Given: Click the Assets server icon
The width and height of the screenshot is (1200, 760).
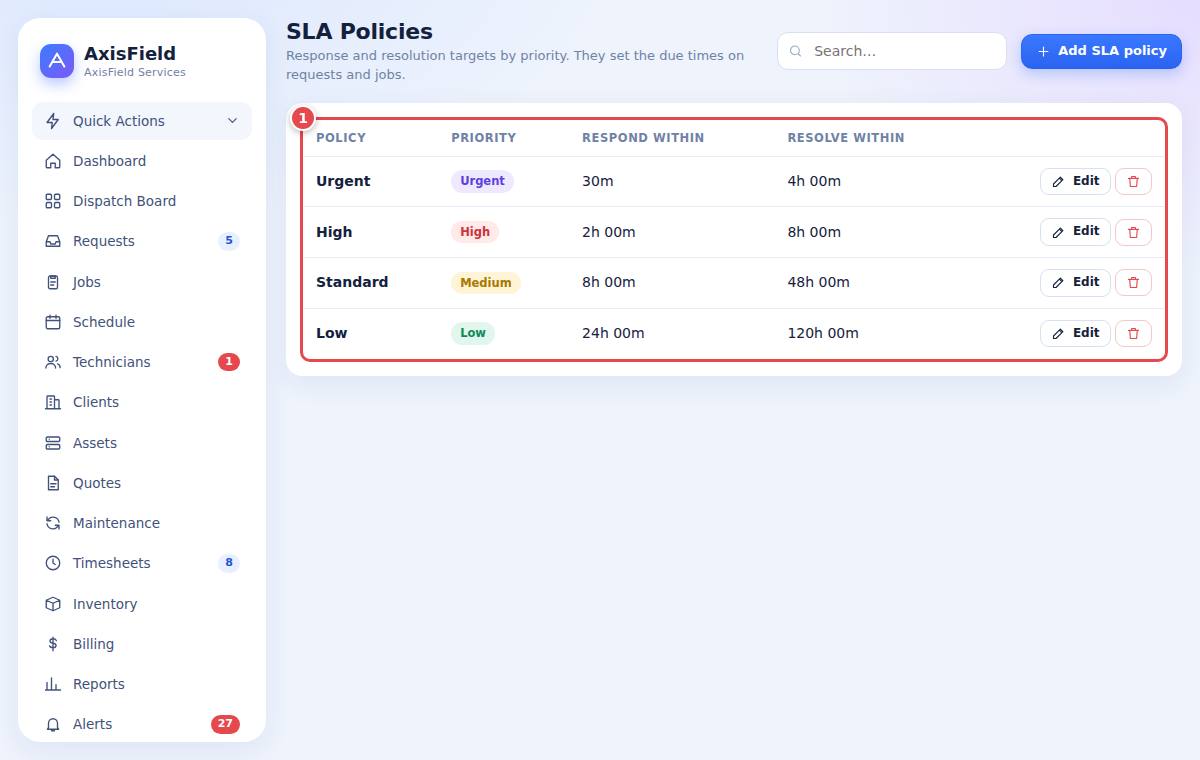Looking at the screenshot, I should (53, 443).
